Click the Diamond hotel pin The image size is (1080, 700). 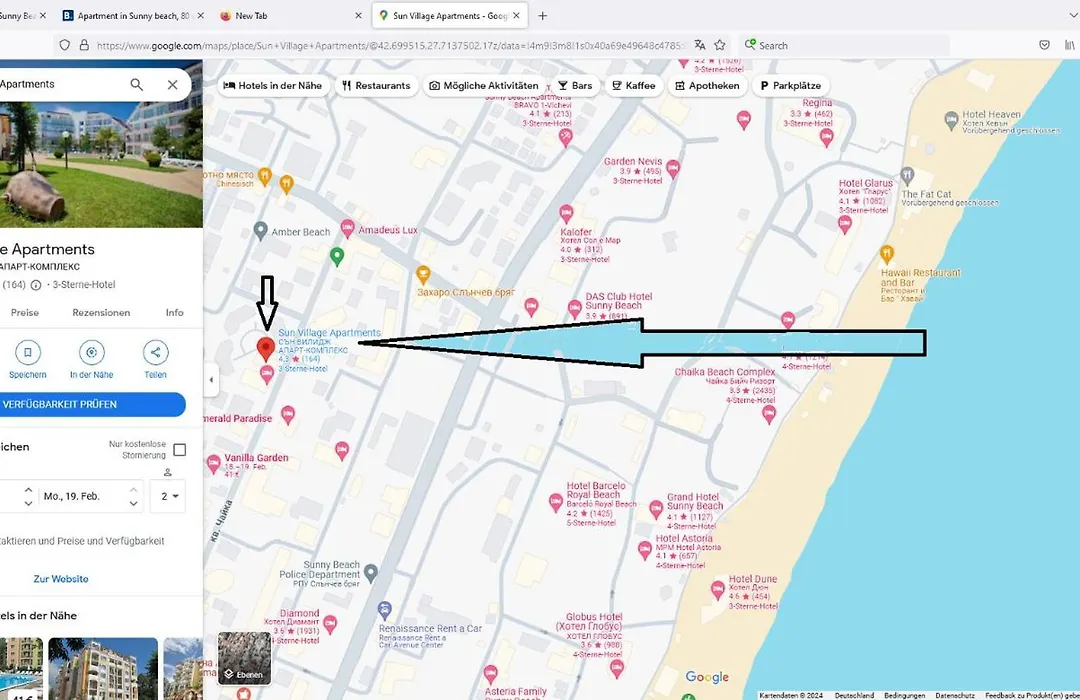(330, 624)
